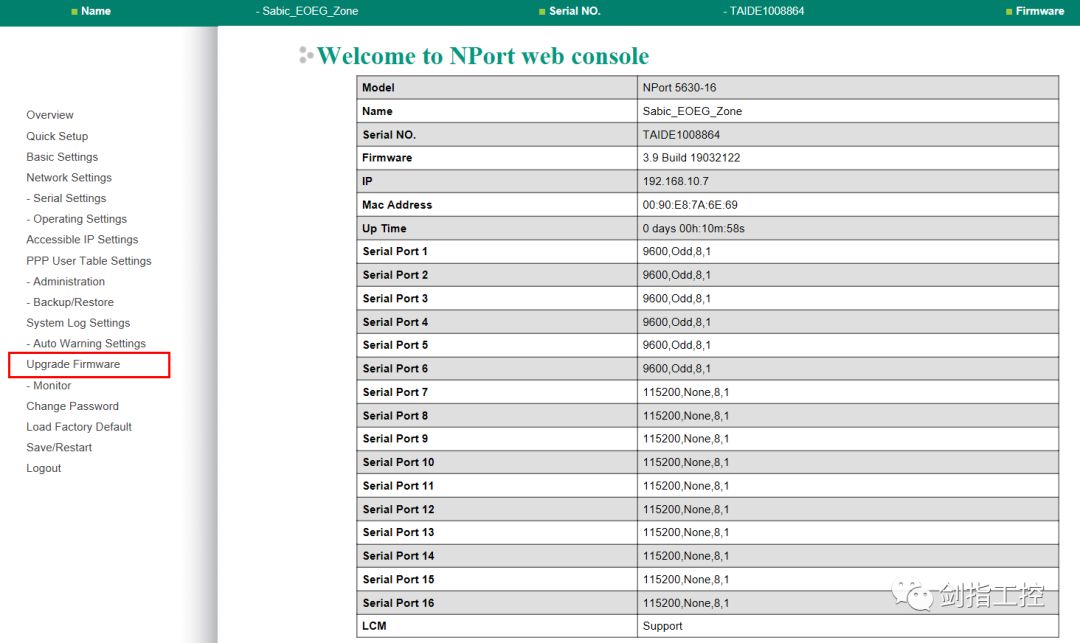Open System Log Settings
The width and height of the screenshot is (1080, 643).
point(78,323)
